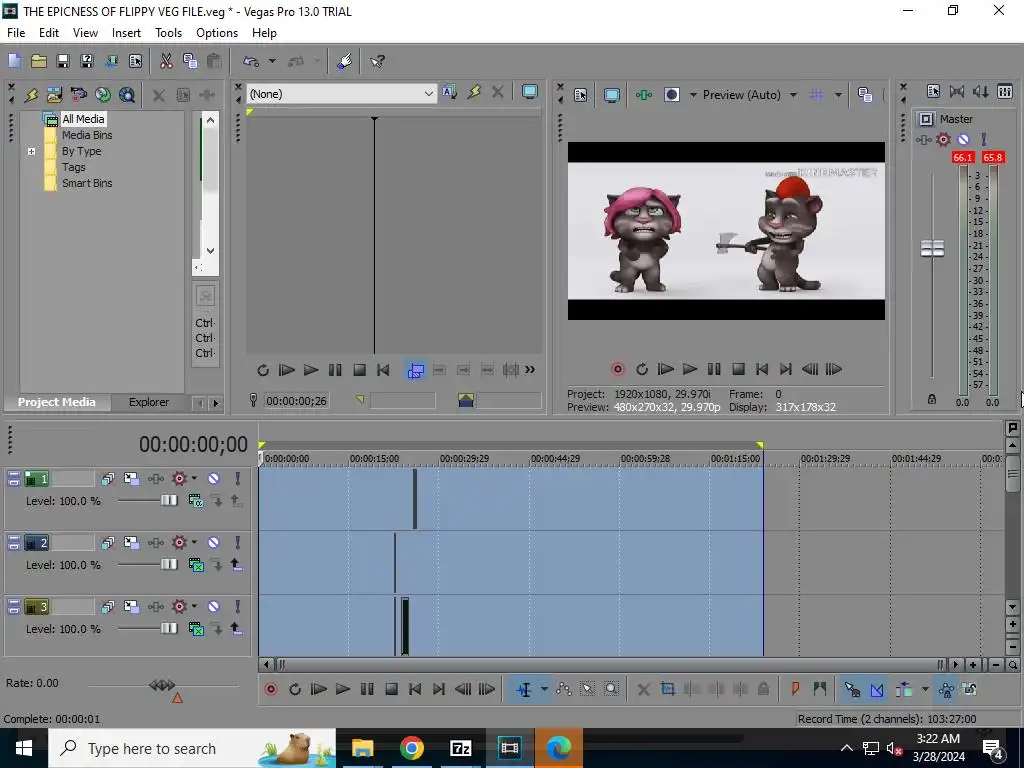Click Play in the Trimmer window
The image size is (1024, 768).
pos(311,370)
